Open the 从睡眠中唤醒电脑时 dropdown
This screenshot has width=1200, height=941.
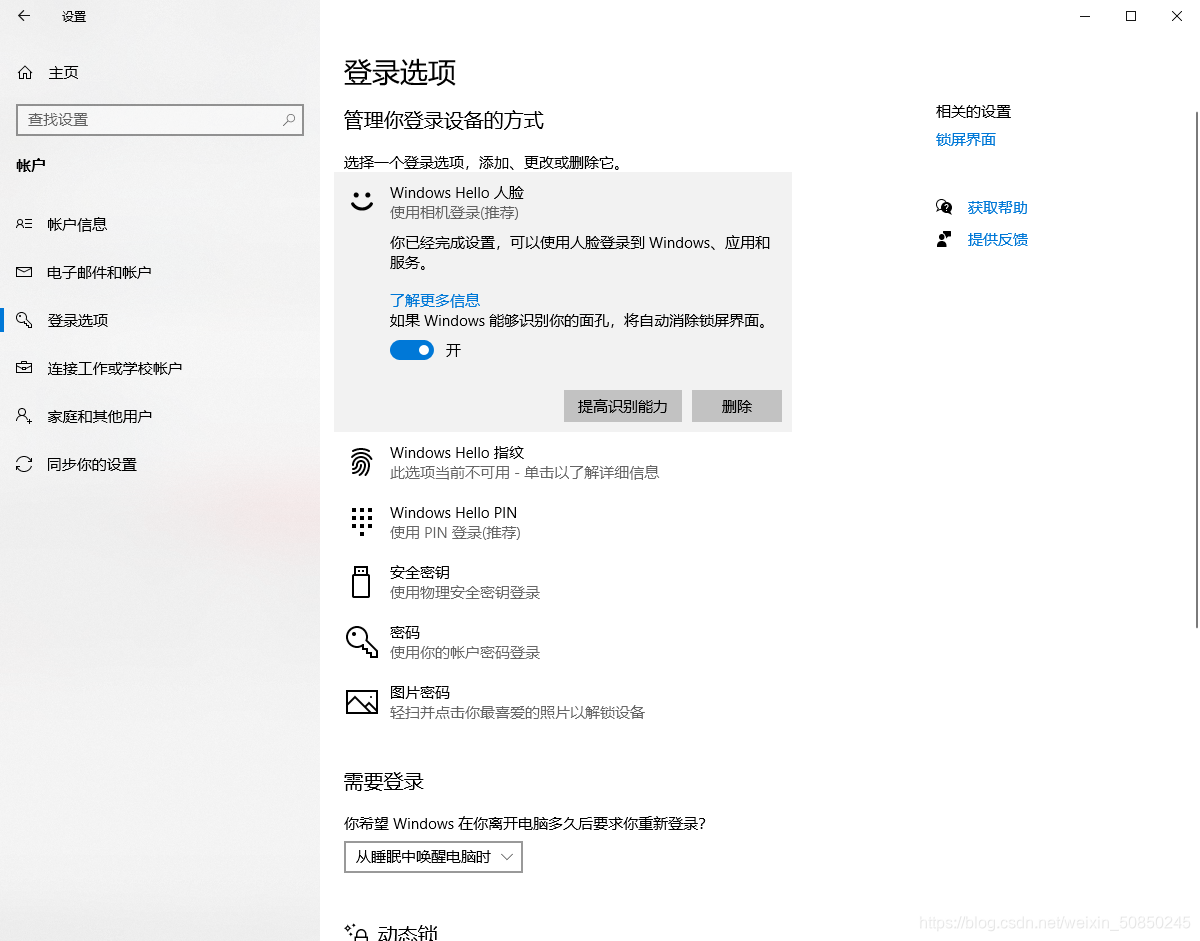(432, 856)
